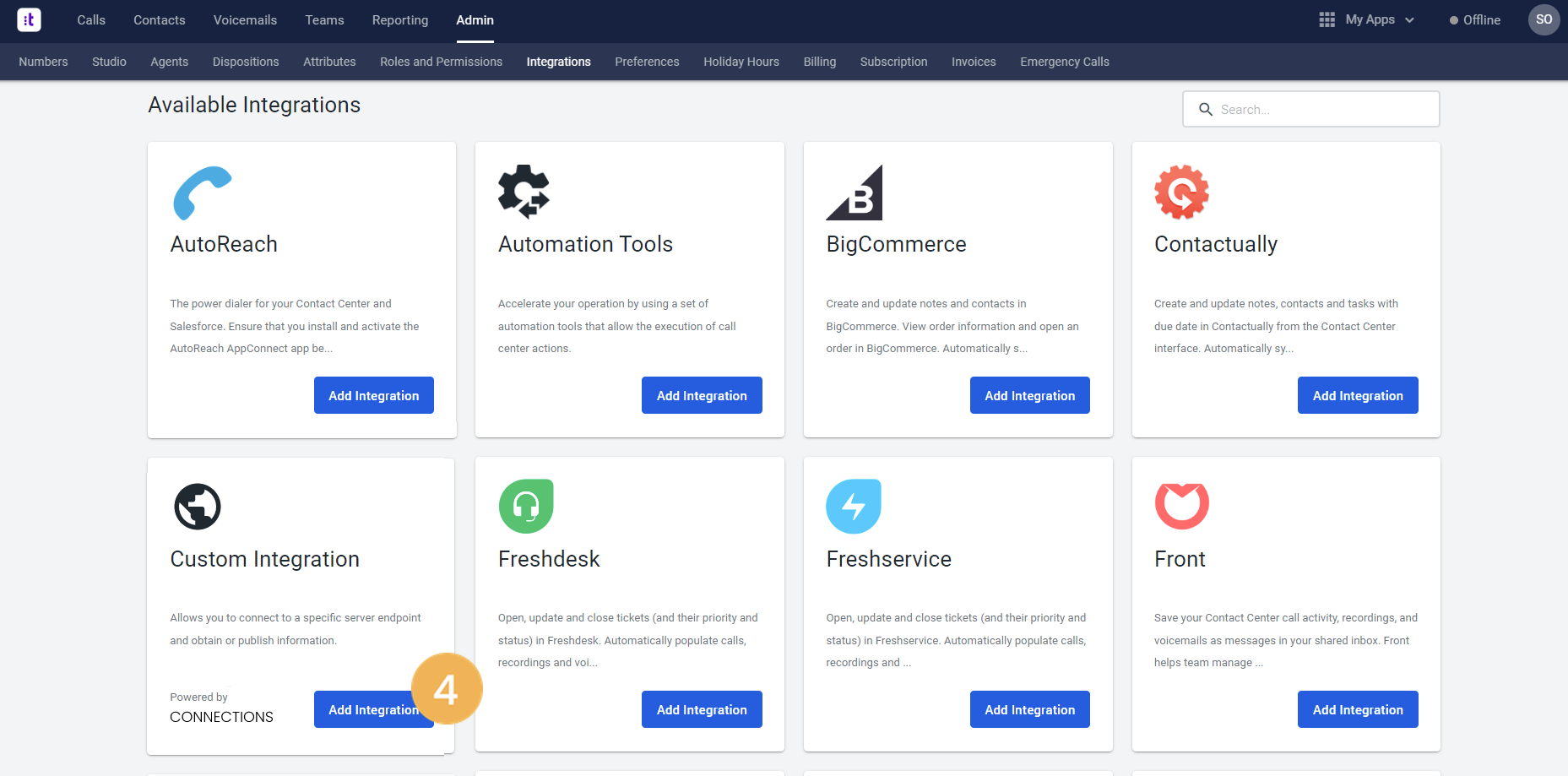Click the Talkdesk logo icon
1568x776 pixels.
(30, 19)
